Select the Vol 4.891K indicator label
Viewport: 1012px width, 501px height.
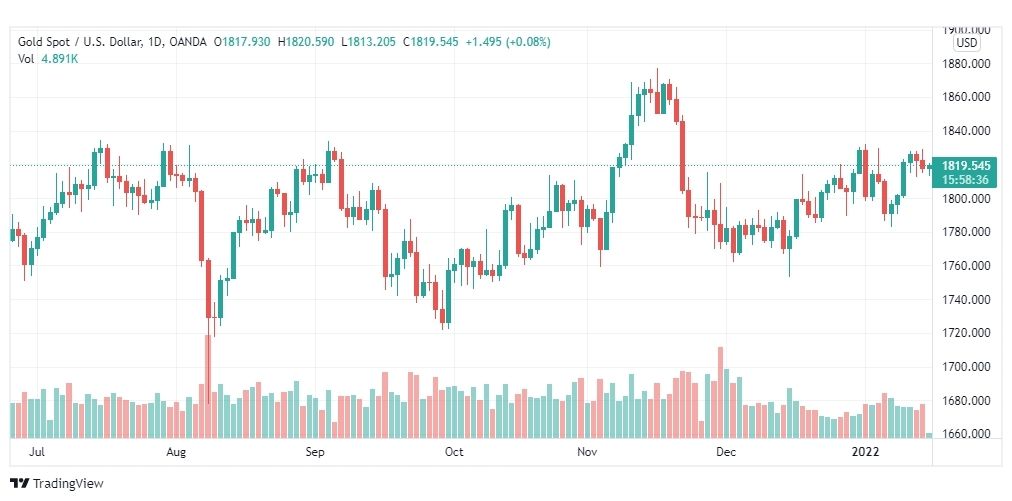coord(48,59)
